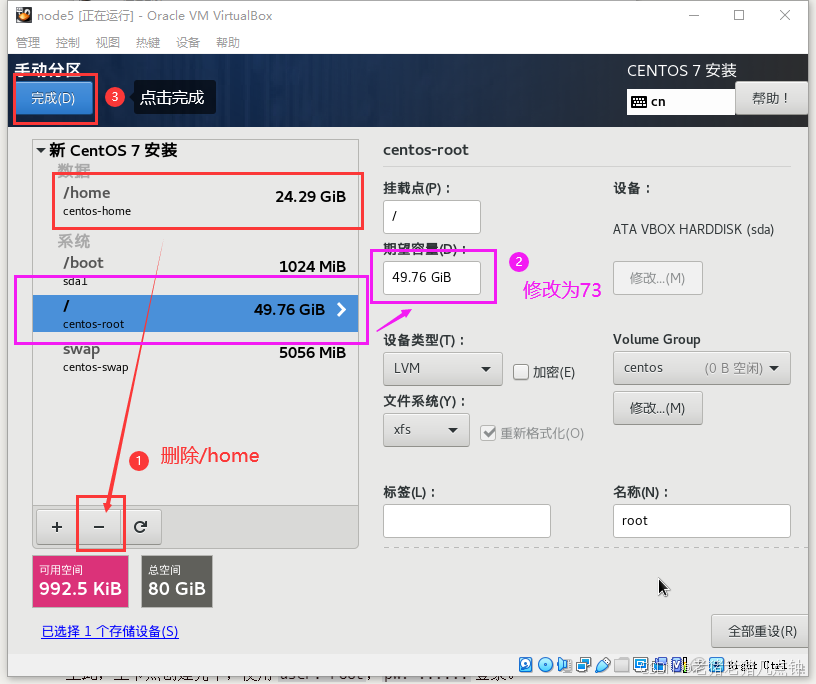Click the 帮助! help button

[x=771, y=98]
